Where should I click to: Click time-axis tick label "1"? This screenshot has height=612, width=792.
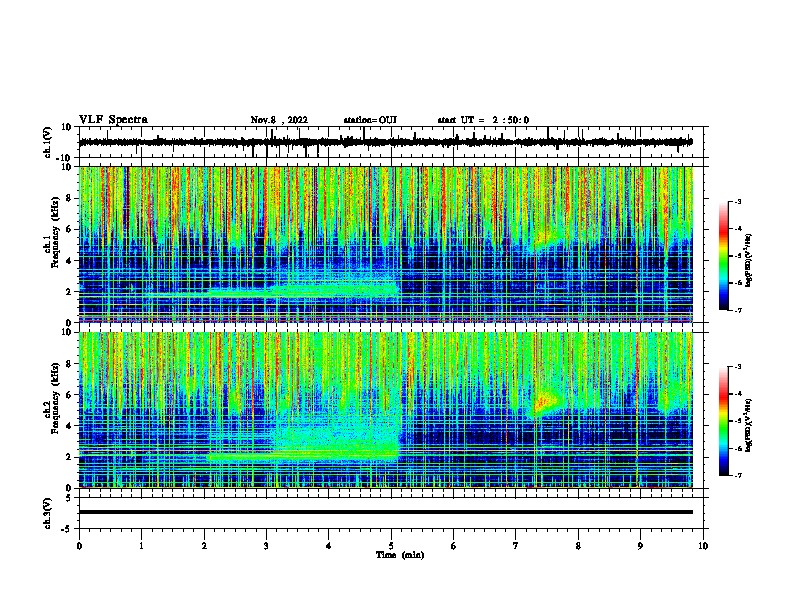pyautogui.click(x=141, y=546)
